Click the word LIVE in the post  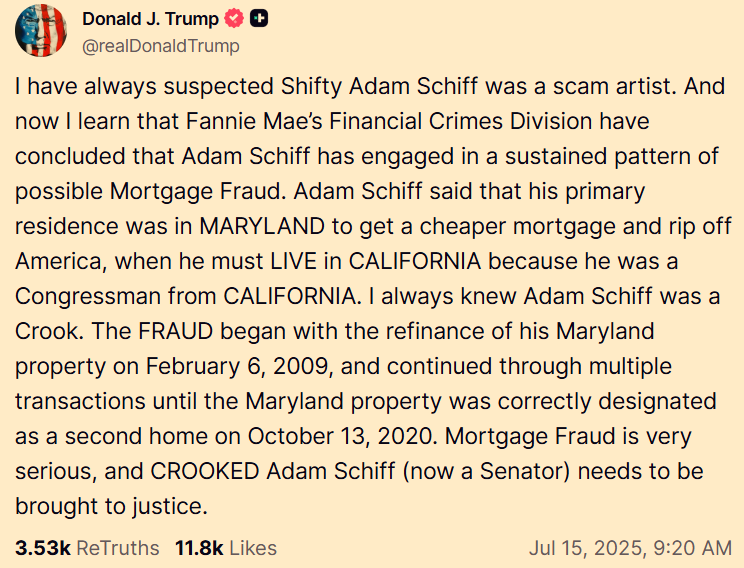293,261
